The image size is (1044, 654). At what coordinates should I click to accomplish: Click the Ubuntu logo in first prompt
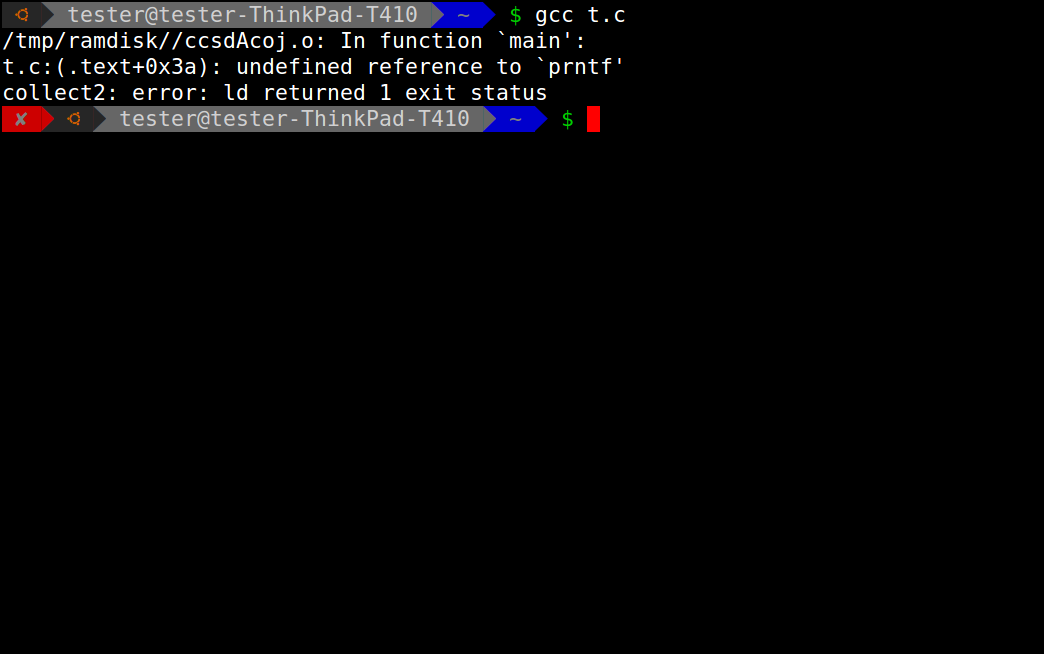click(x=22, y=15)
